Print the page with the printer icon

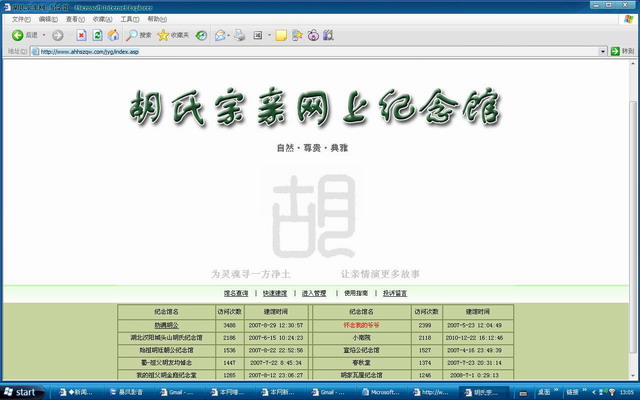(x=240, y=36)
